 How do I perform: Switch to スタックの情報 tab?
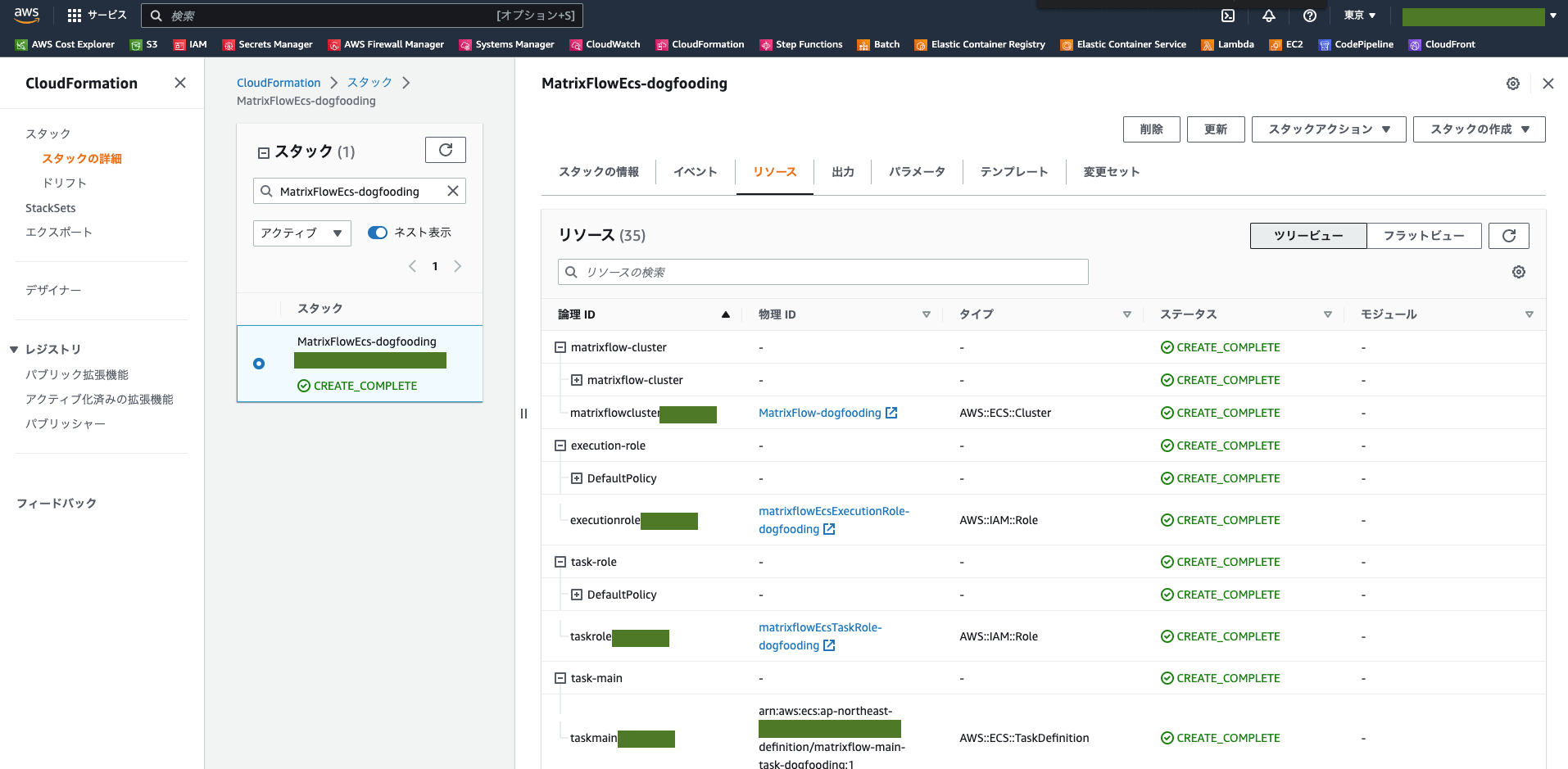599,172
